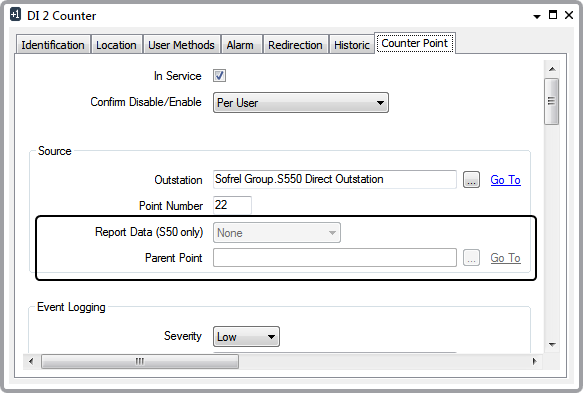The height and width of the screenshot is (393, 583).
Task: Toggle the In Service checkbox
Action: (219, 76)
